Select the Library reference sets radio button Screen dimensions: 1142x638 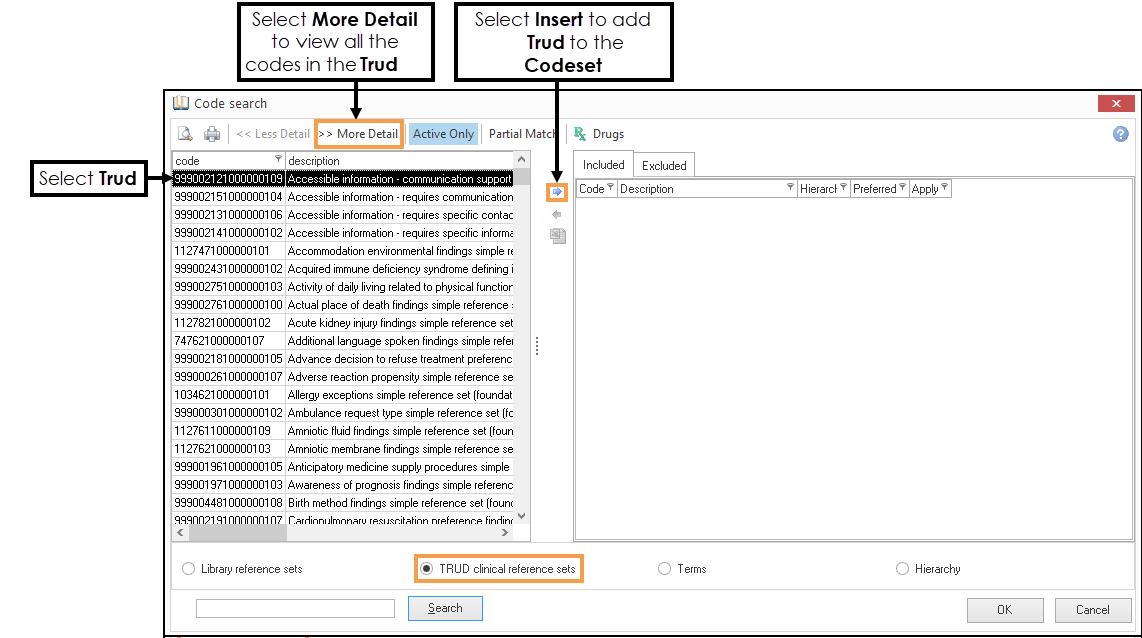(189, 569)
